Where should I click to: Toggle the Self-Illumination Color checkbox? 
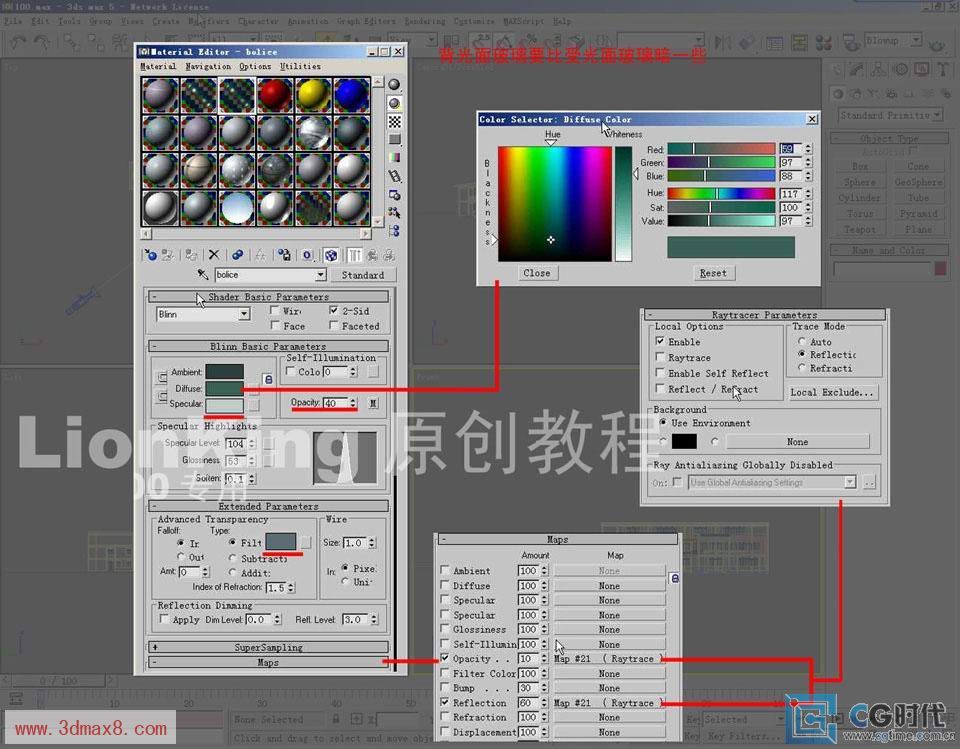click(x=291, y=371)
